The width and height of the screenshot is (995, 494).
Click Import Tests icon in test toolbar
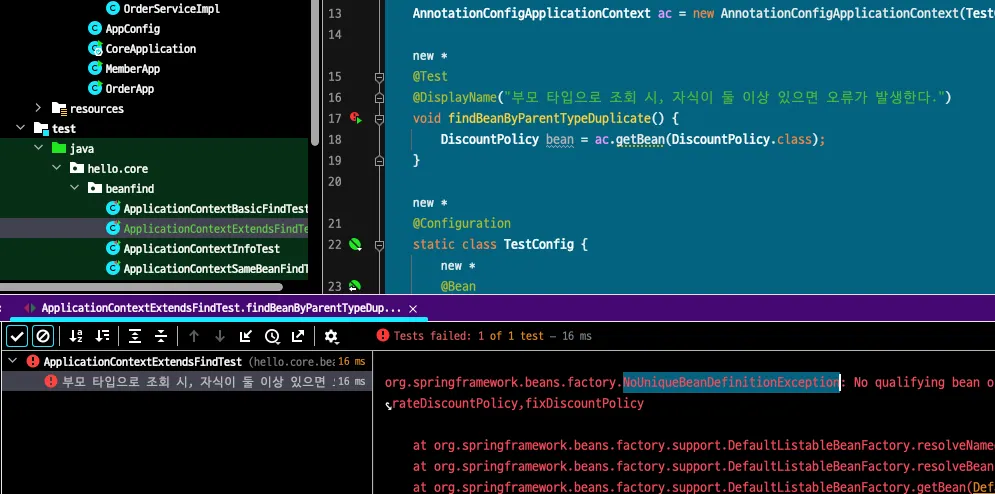point(246,336)
